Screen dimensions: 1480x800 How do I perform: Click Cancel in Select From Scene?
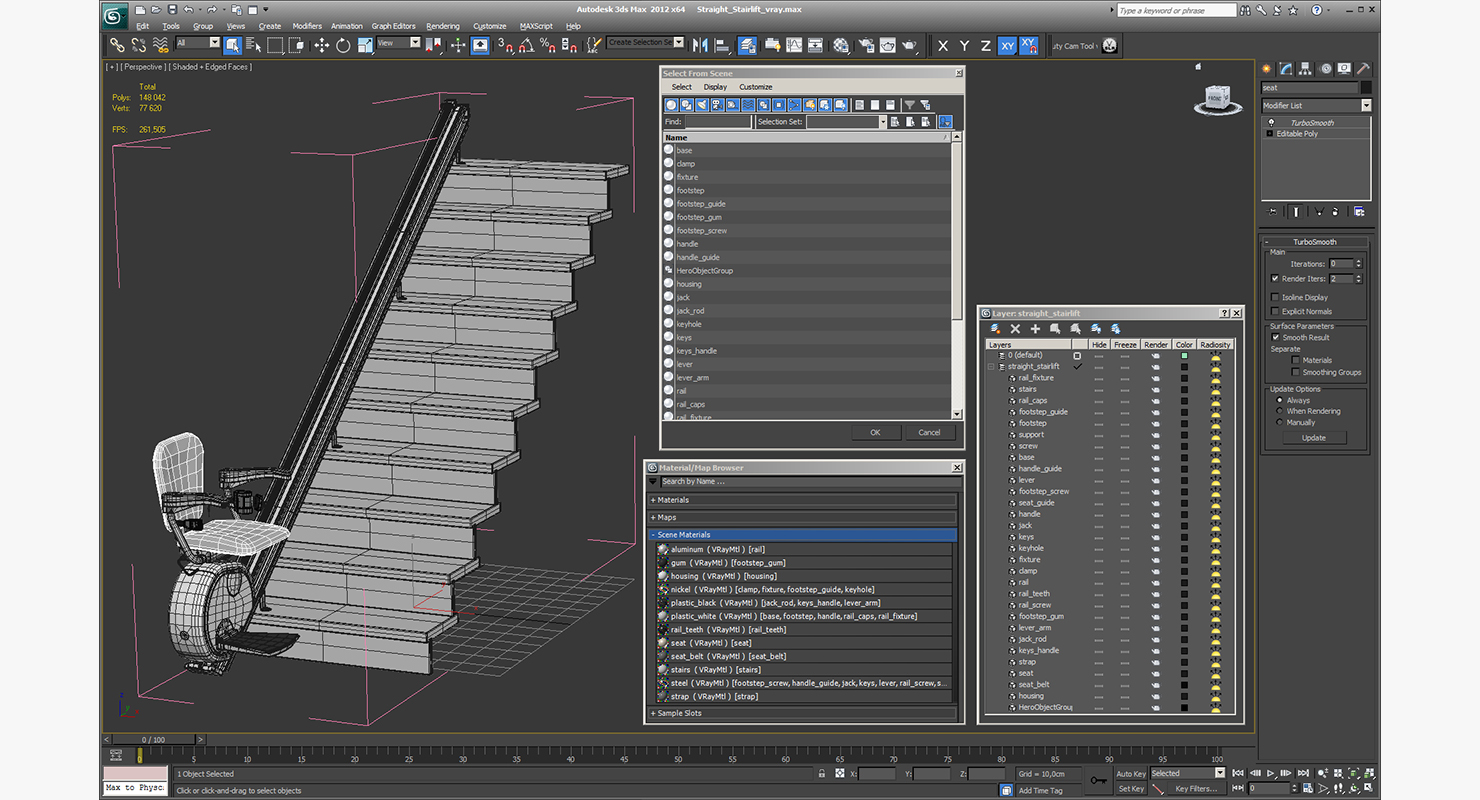[x=929, y=432]
